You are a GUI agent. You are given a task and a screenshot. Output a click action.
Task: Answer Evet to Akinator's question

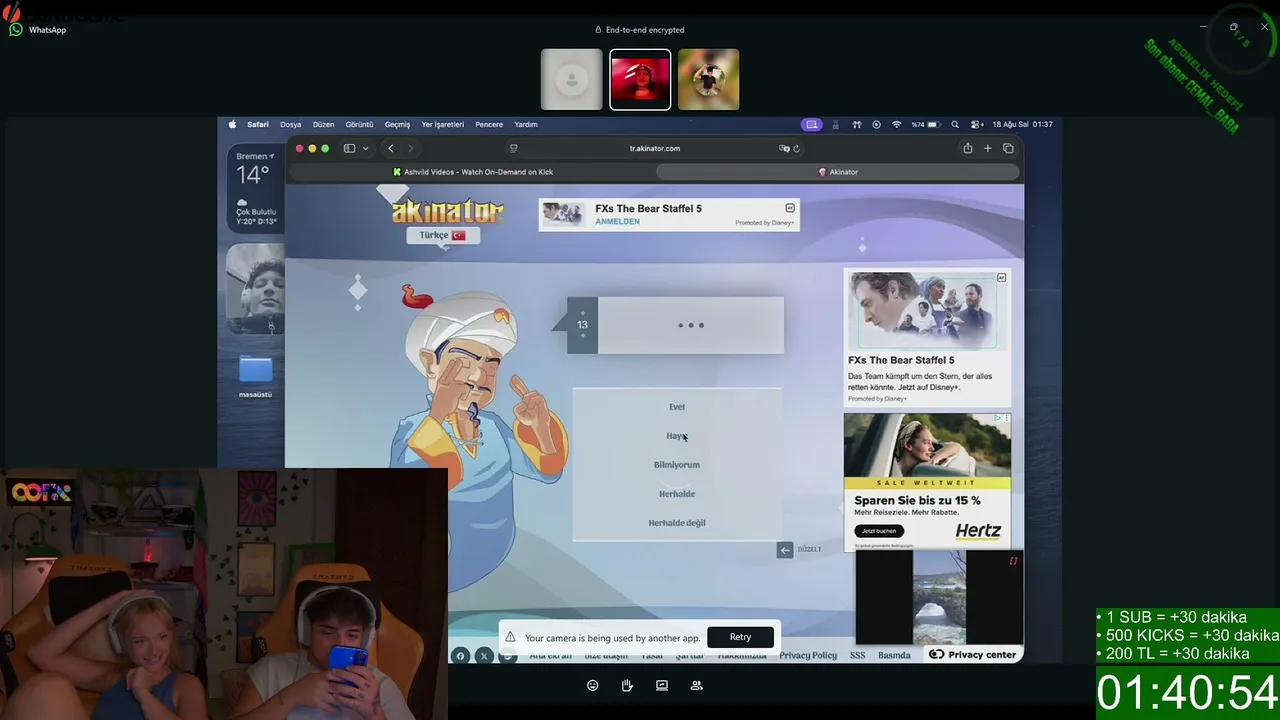click(677, 407)
